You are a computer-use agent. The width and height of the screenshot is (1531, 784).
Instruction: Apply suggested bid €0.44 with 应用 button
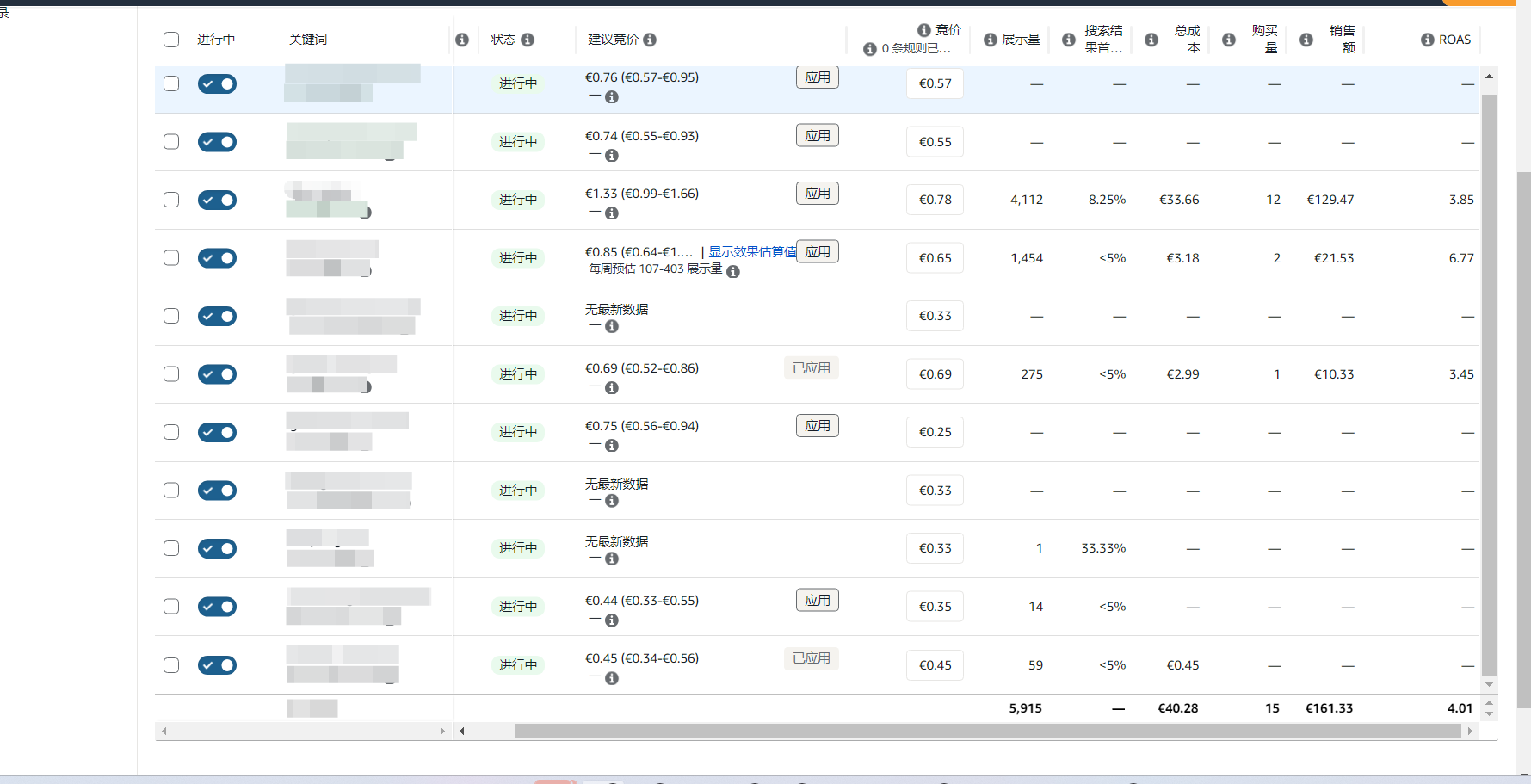(x=818, y=601)
